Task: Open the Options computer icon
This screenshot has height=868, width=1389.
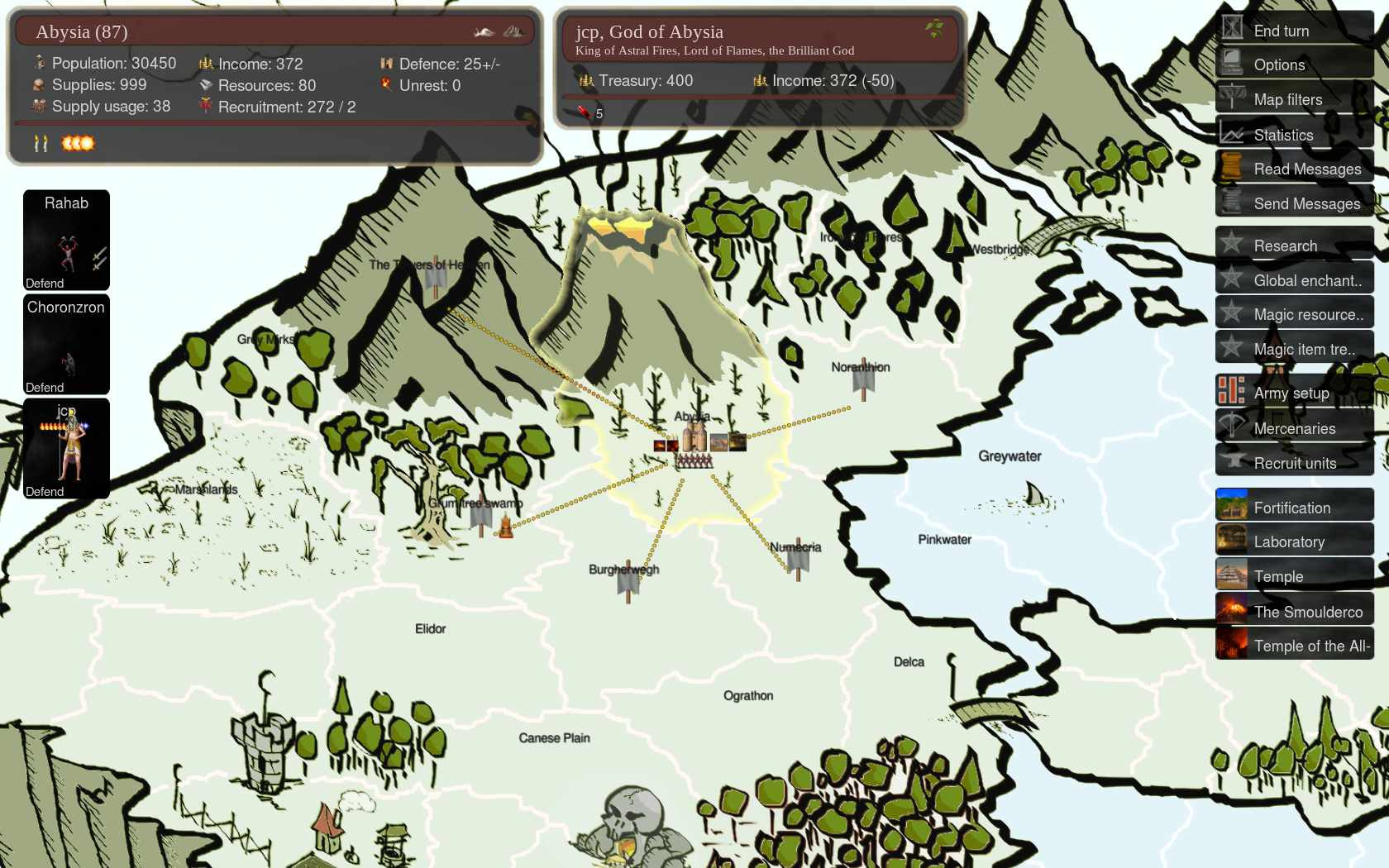Action: [x=1232, y=62]
